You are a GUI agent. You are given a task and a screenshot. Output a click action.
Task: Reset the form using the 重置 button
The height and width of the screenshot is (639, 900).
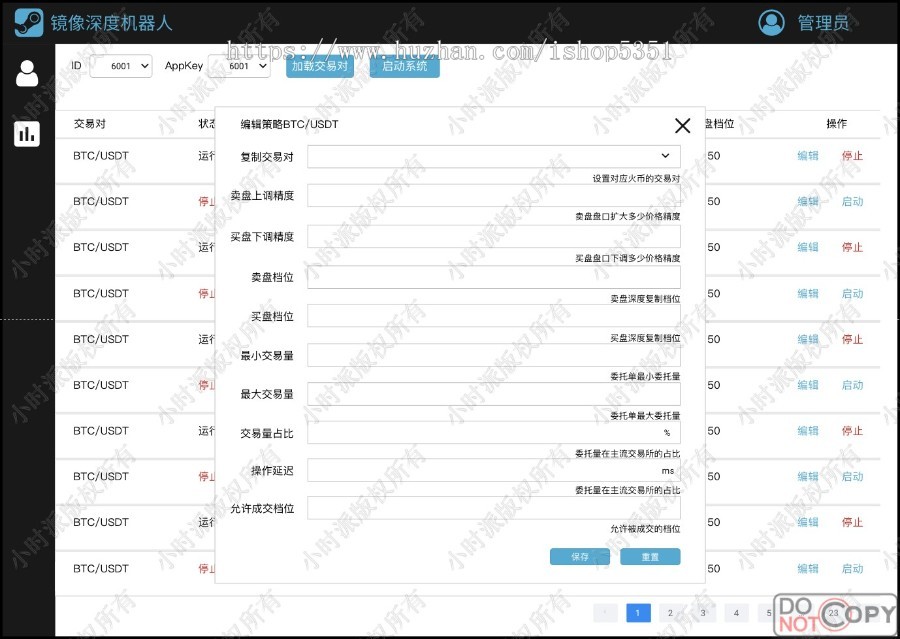(650, 558)
